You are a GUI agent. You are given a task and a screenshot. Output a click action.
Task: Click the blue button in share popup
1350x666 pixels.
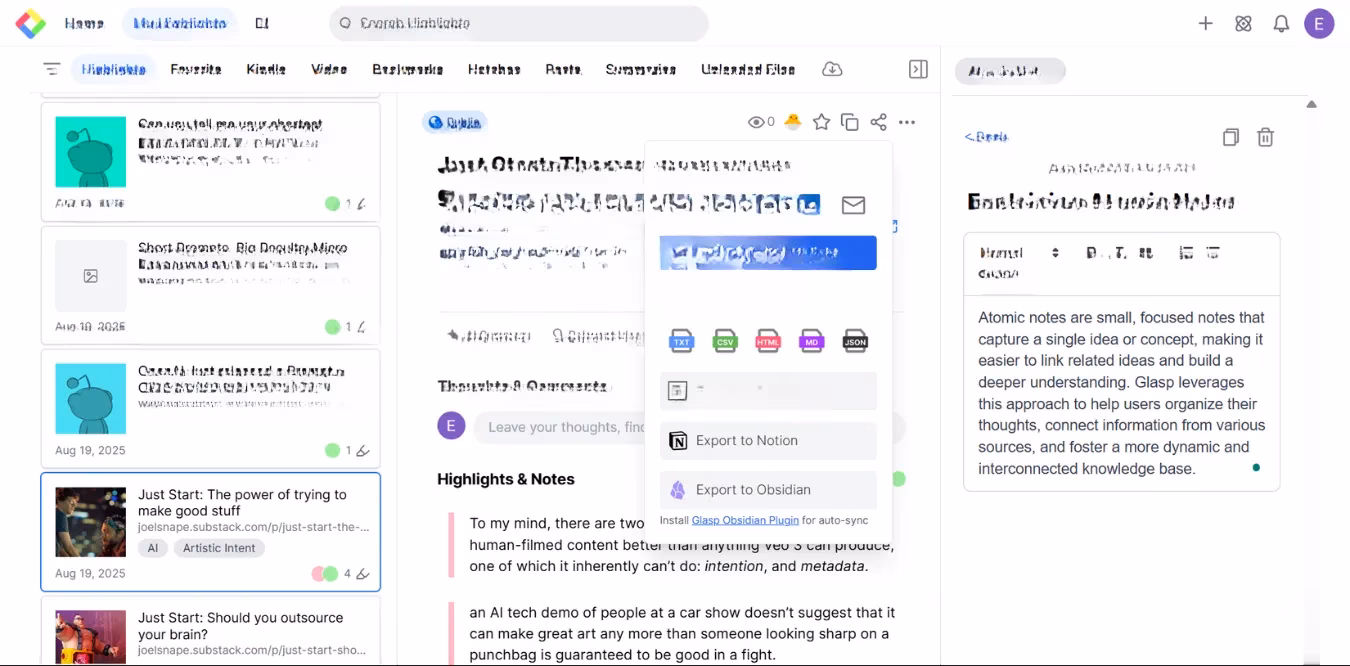[768, 253]
